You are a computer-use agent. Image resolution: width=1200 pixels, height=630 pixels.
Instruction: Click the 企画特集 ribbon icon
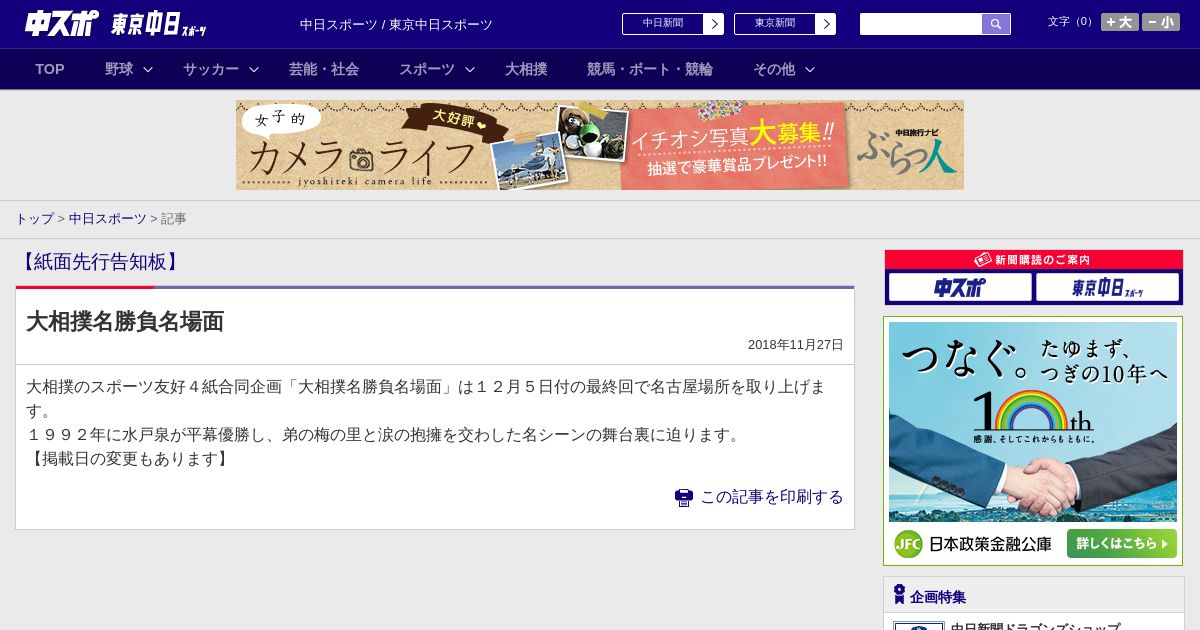coord(899,595)
